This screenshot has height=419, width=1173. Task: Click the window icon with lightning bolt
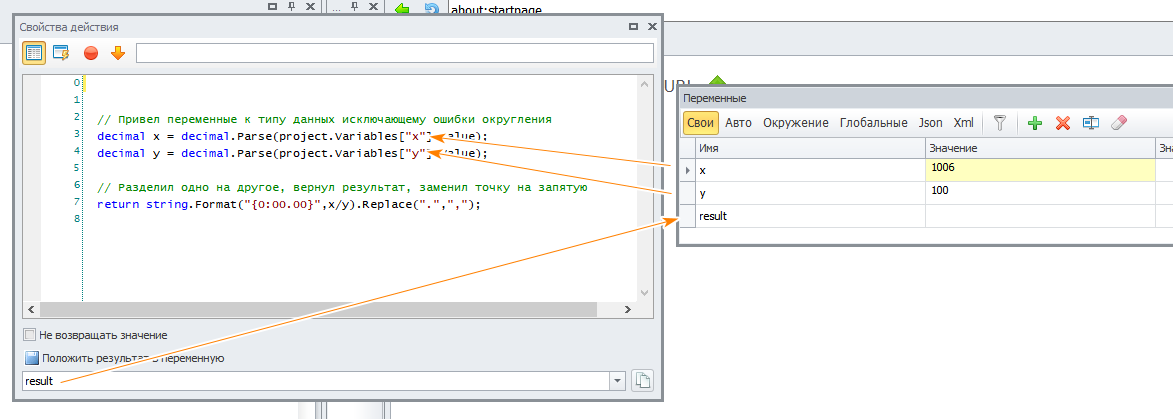61,53
